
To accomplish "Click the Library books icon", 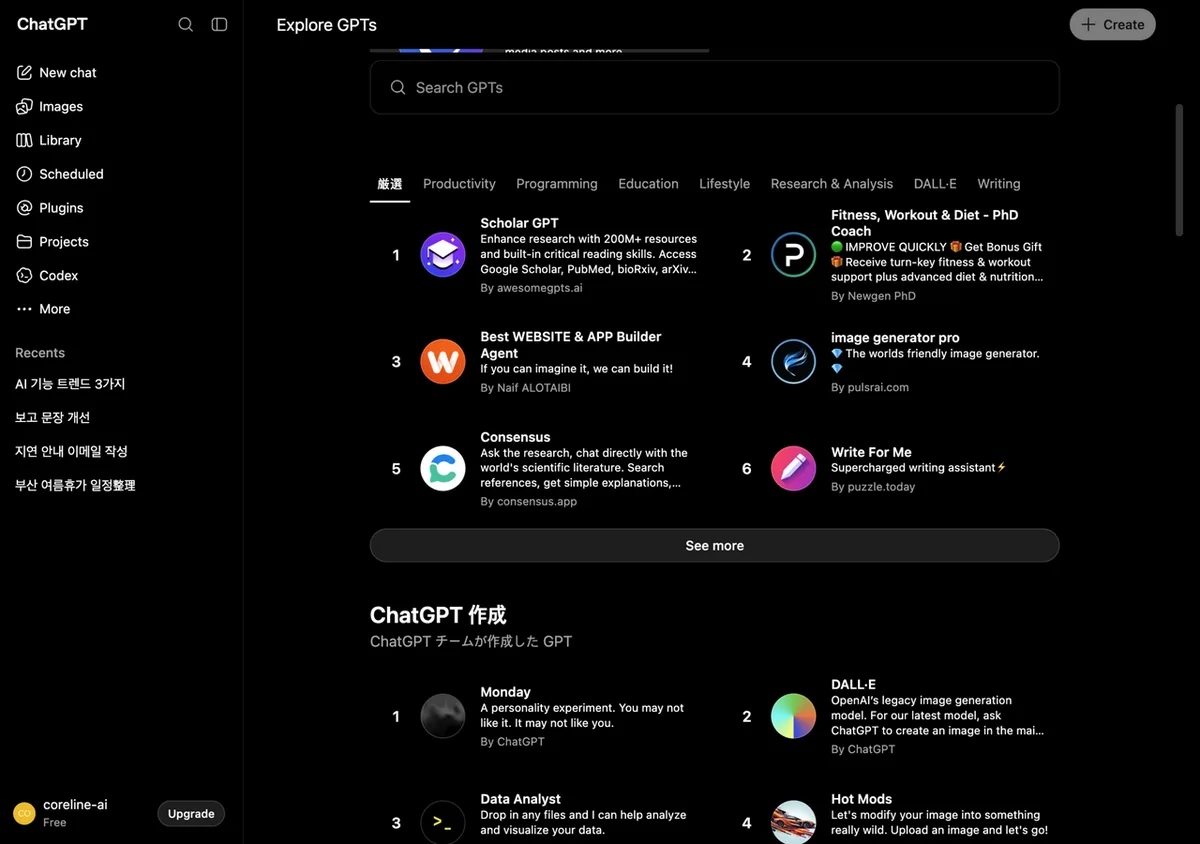I will [x=24, y=140].
